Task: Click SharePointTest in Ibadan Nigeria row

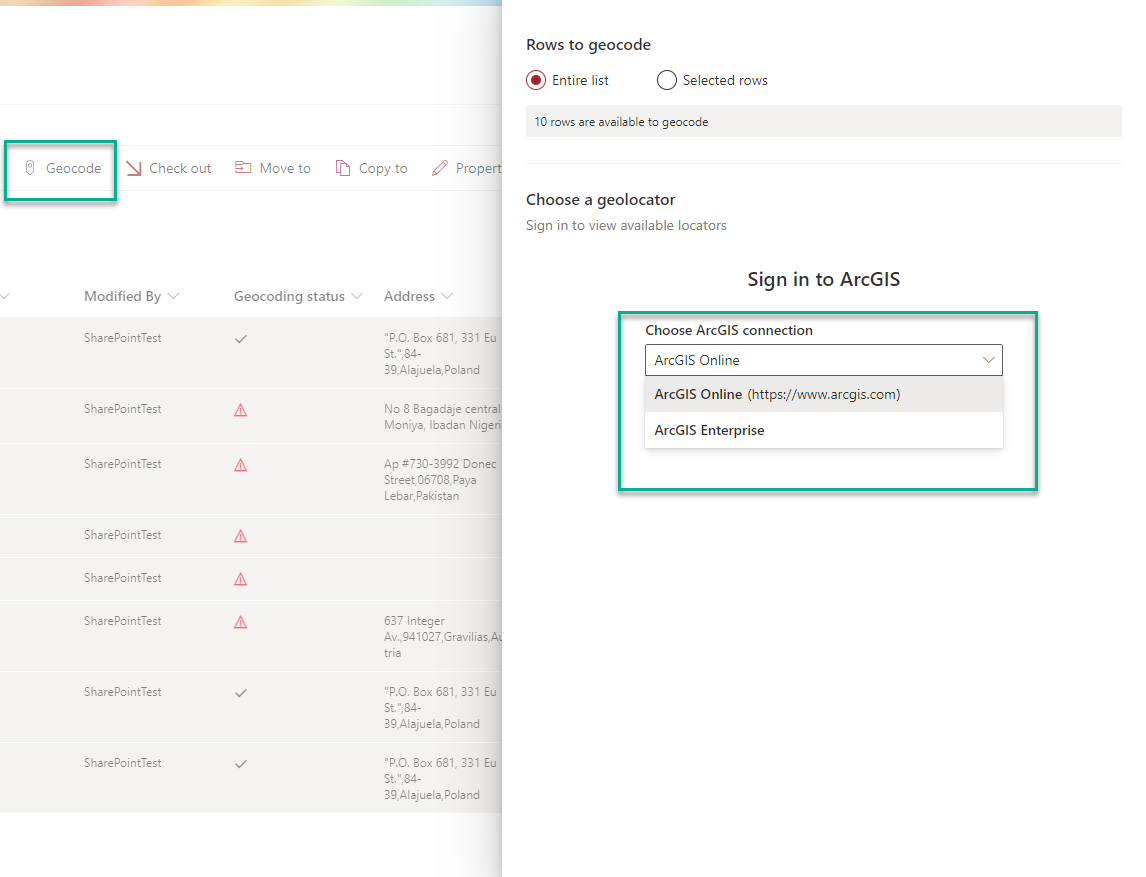Action: pyautogui.click(x=123, y=409)
